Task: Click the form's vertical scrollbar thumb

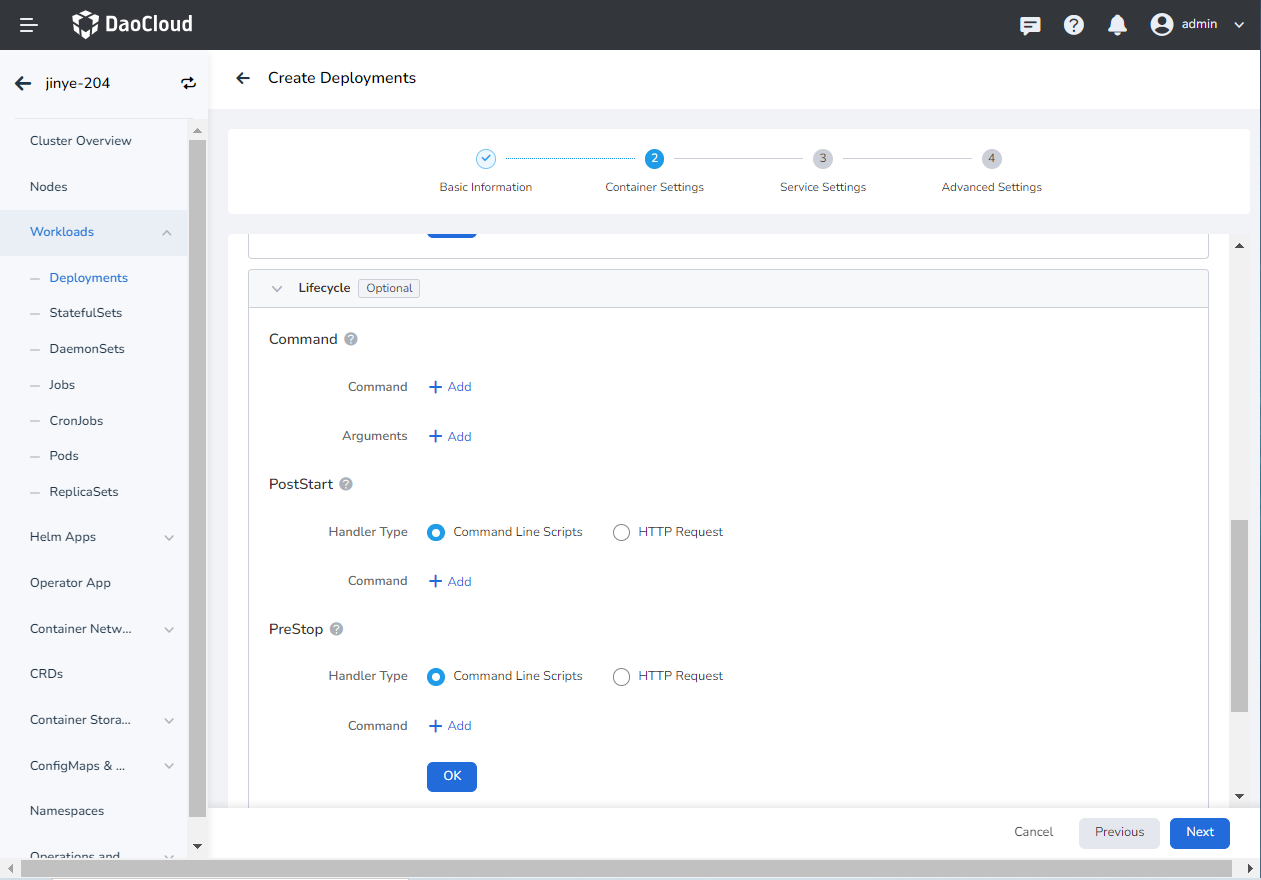Action: (x=1239, y=615)
